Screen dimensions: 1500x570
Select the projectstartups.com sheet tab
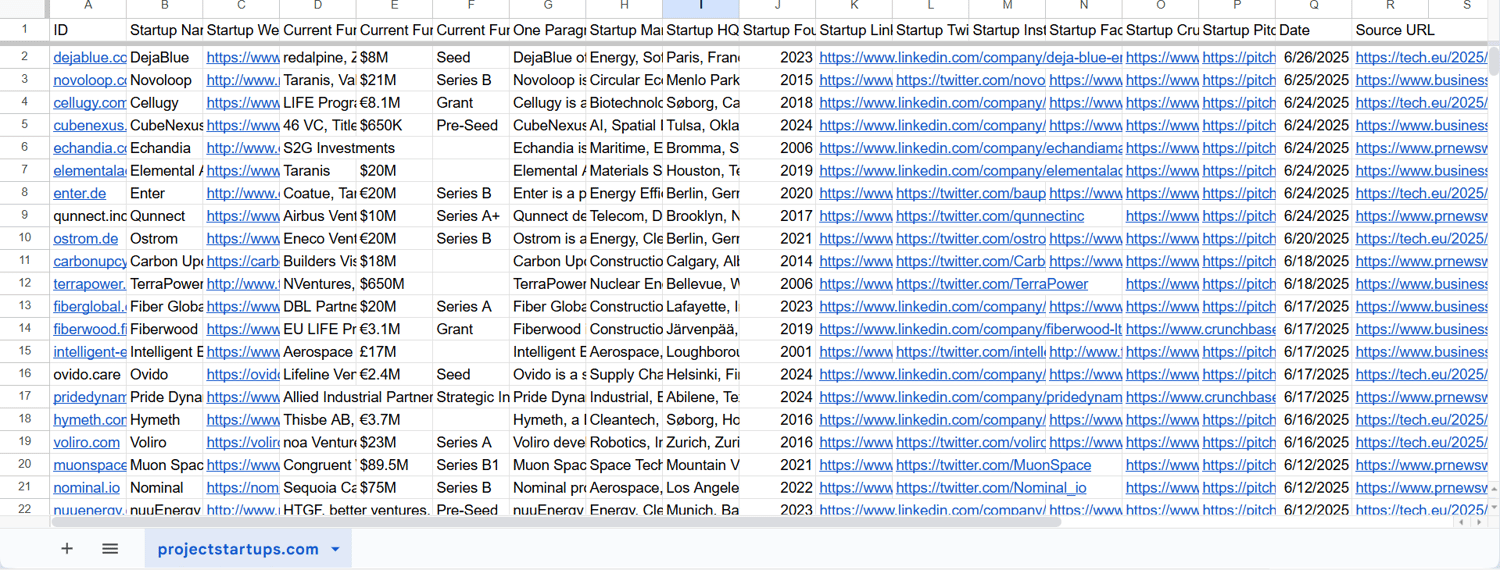[x=238, y=549]
